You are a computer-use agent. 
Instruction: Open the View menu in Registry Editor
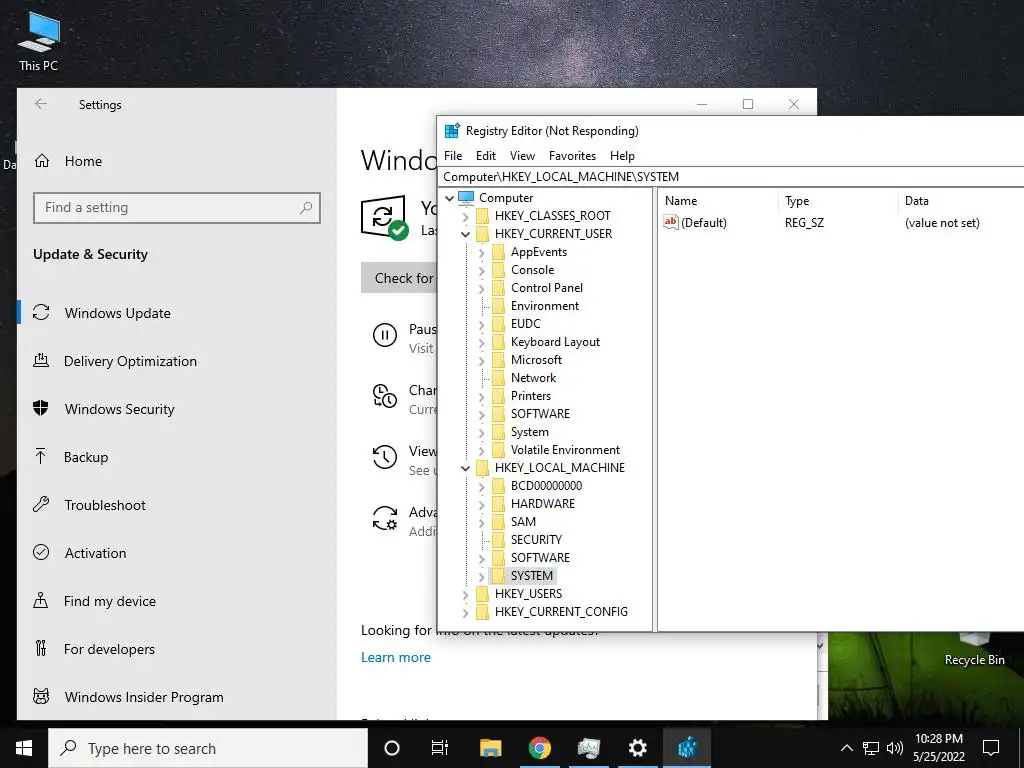pyautogui.click(x=522, y=155)
